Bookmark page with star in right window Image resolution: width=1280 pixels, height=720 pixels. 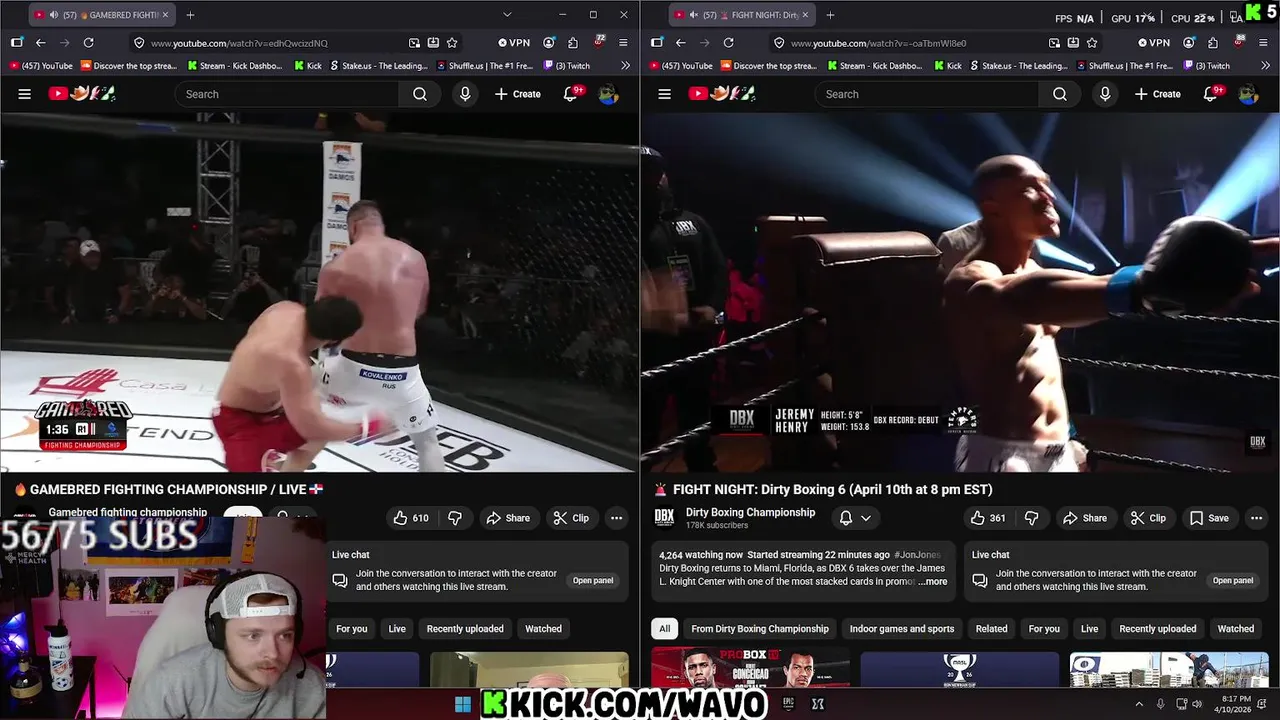[x=1092, y=43]
